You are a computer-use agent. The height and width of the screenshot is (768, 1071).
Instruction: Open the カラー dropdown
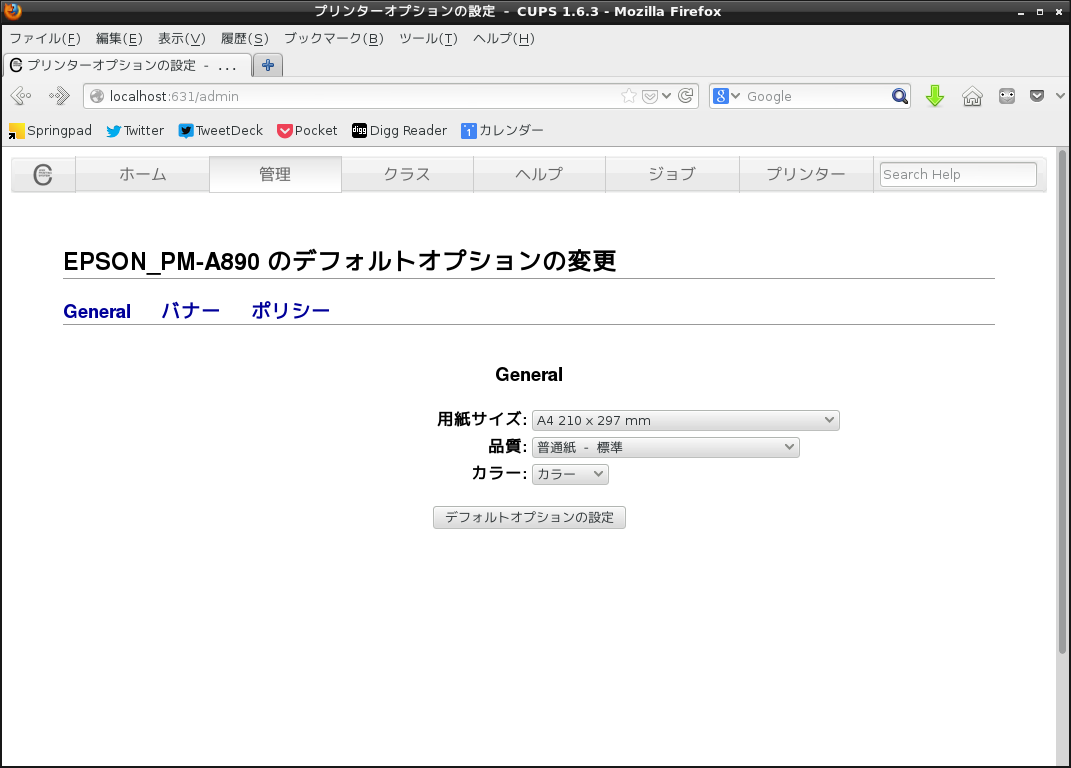(x=570, y=474)
